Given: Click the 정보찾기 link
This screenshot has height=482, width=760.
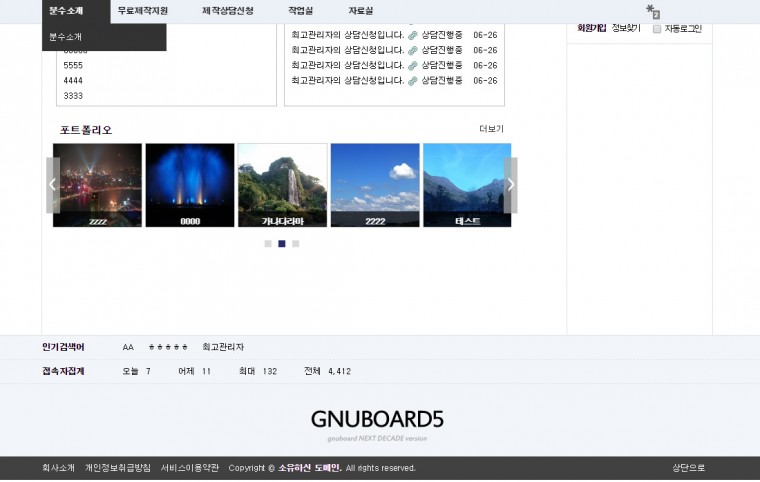Looking at the screenshot, I should 626,28.
